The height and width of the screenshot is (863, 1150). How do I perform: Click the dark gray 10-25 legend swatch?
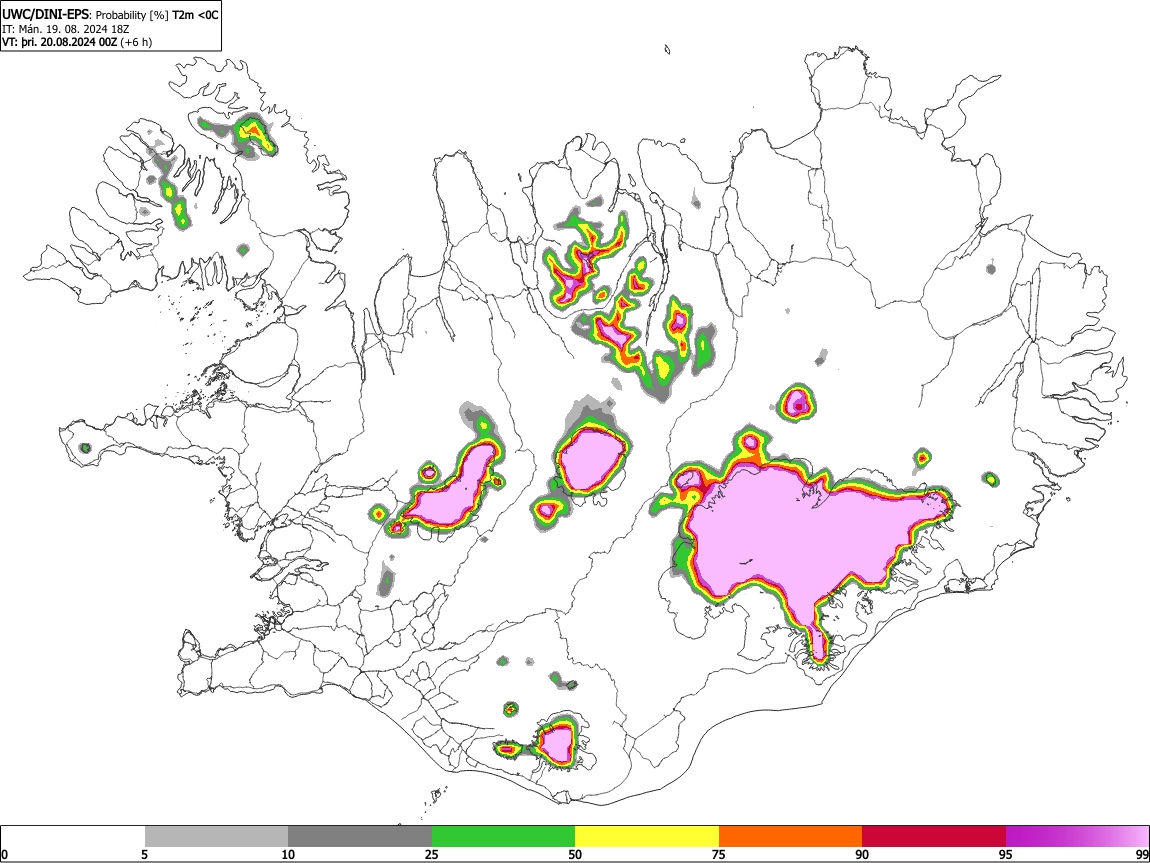click(x=360, y=836)
